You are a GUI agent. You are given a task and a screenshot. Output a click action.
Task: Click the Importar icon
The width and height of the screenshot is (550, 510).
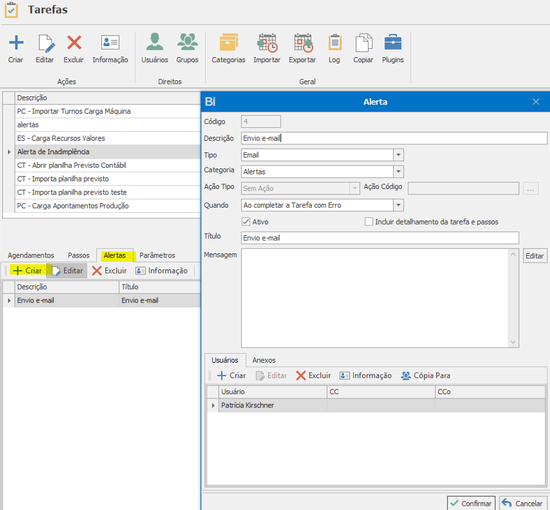[x=267, y=42]
